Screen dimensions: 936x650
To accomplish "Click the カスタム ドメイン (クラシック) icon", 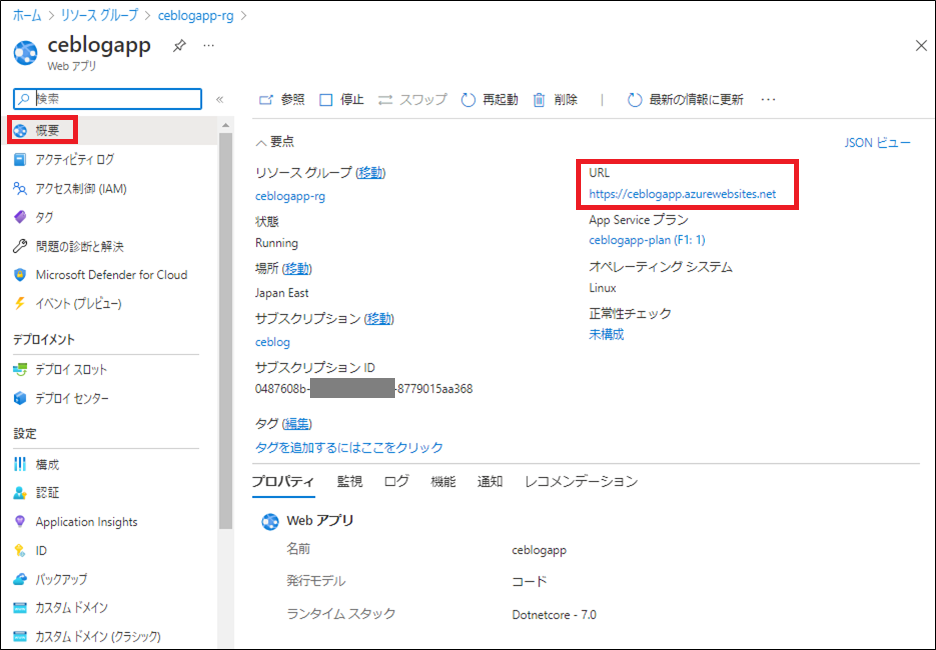I will [x=20, y=636].
